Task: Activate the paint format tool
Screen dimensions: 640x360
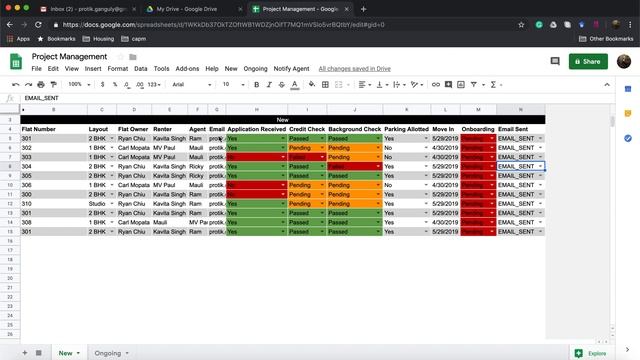Action: tap(53, 84)
